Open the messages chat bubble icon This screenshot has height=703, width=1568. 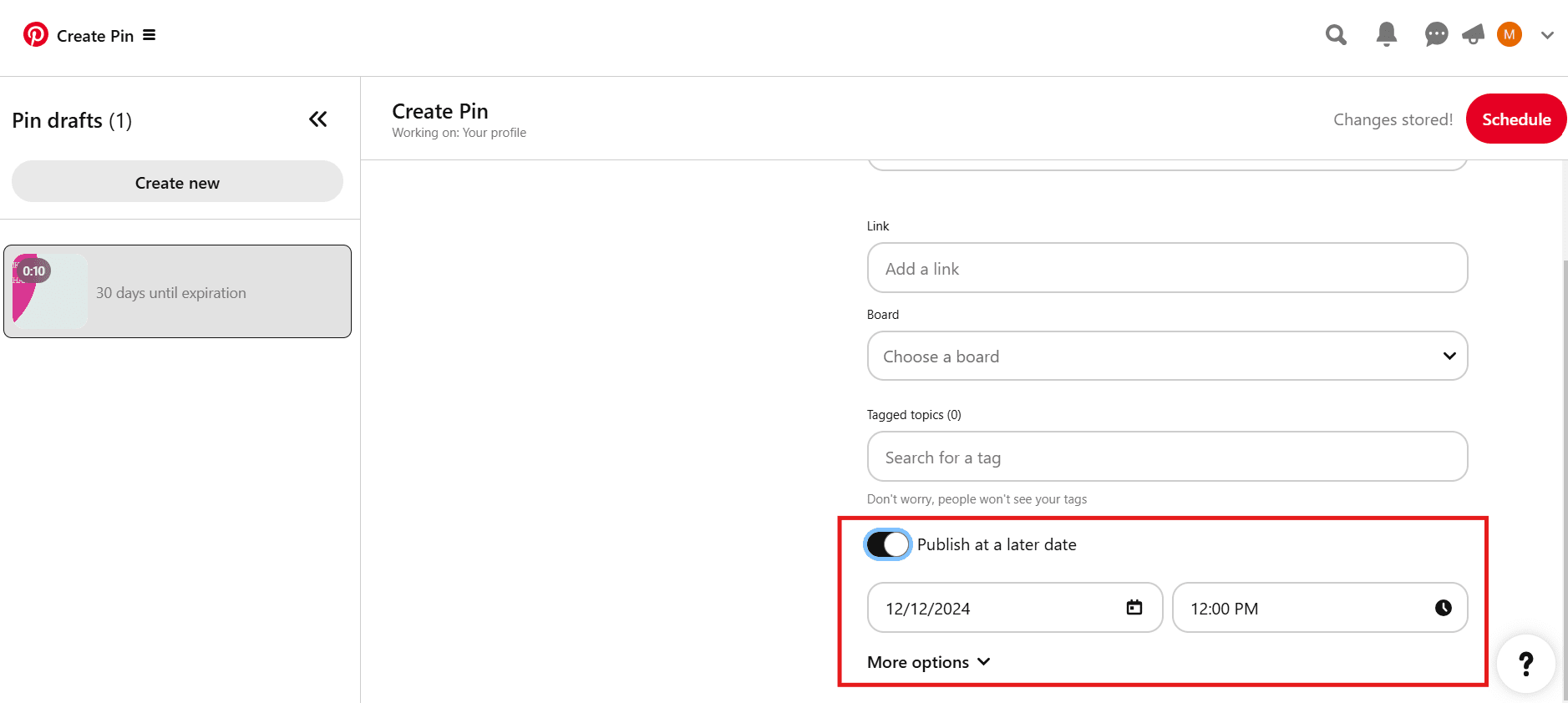1436,35
